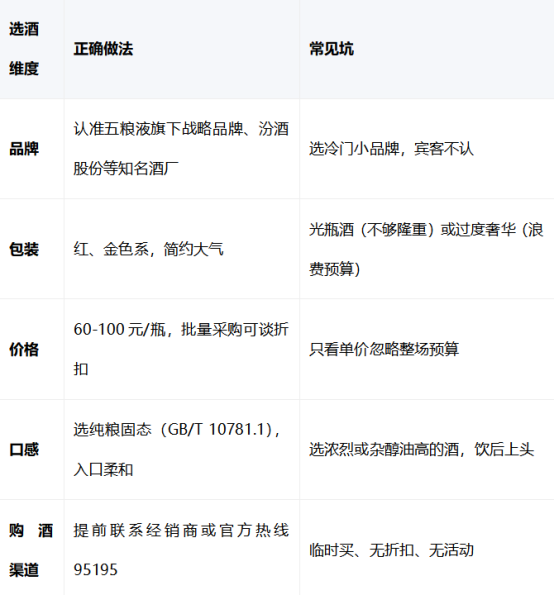Click the cell about 五粮液旗下战略品牌

click(x=181, y=149)
